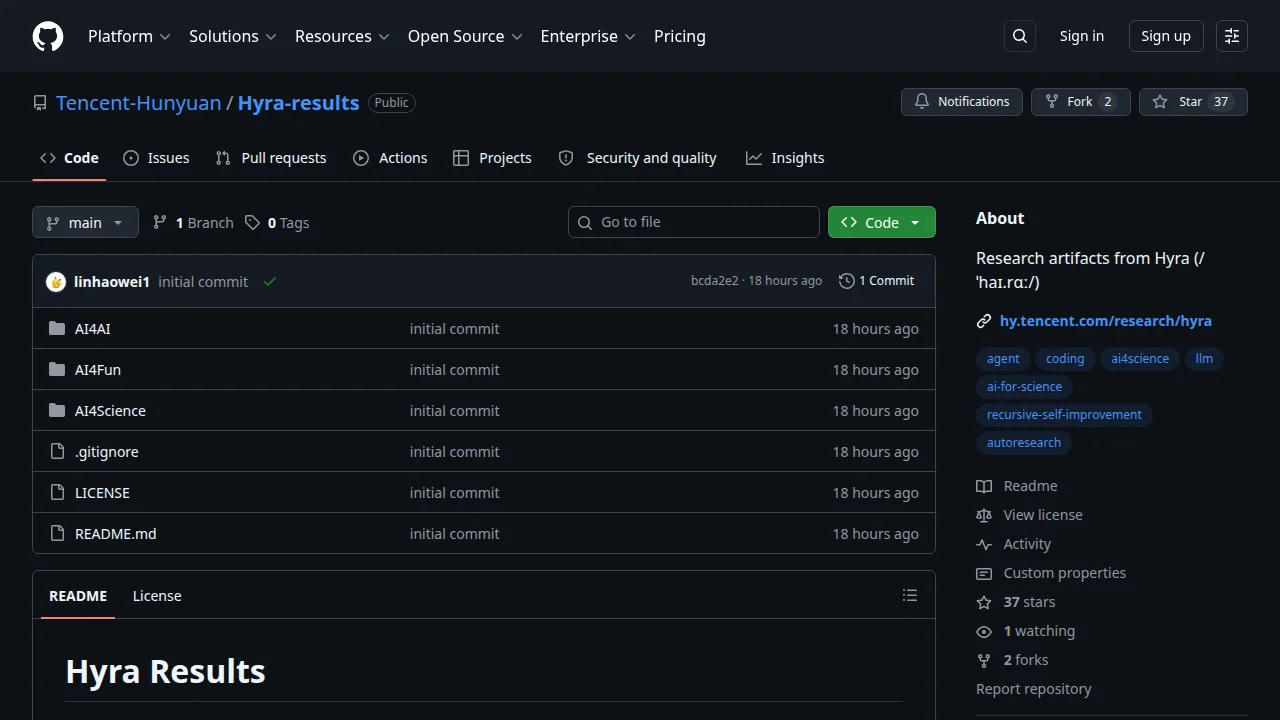Open the GitHub homepage logo
The image size is (1280, 720).
point(48,36)
